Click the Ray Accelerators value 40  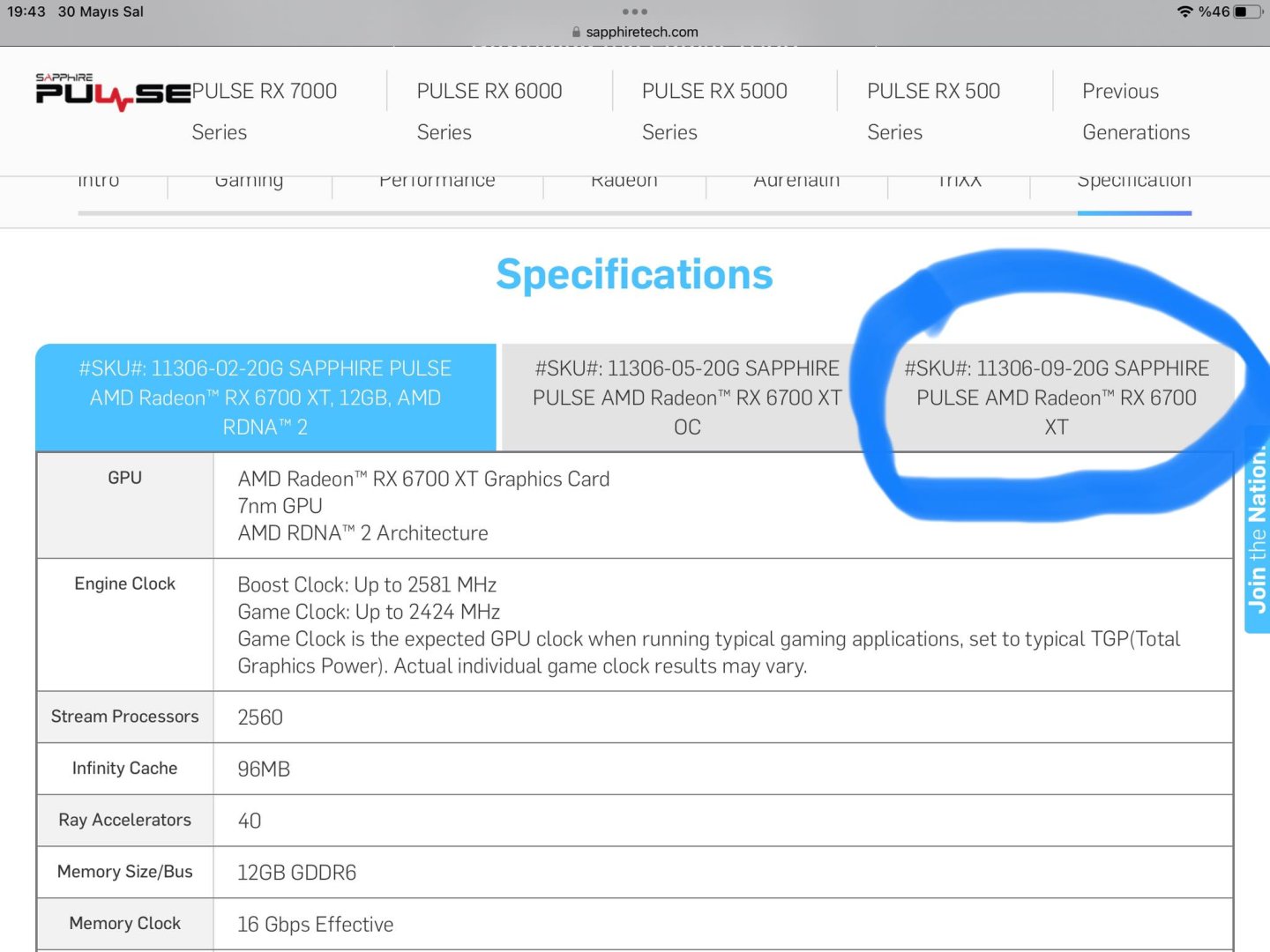click(x=250, y=821)
